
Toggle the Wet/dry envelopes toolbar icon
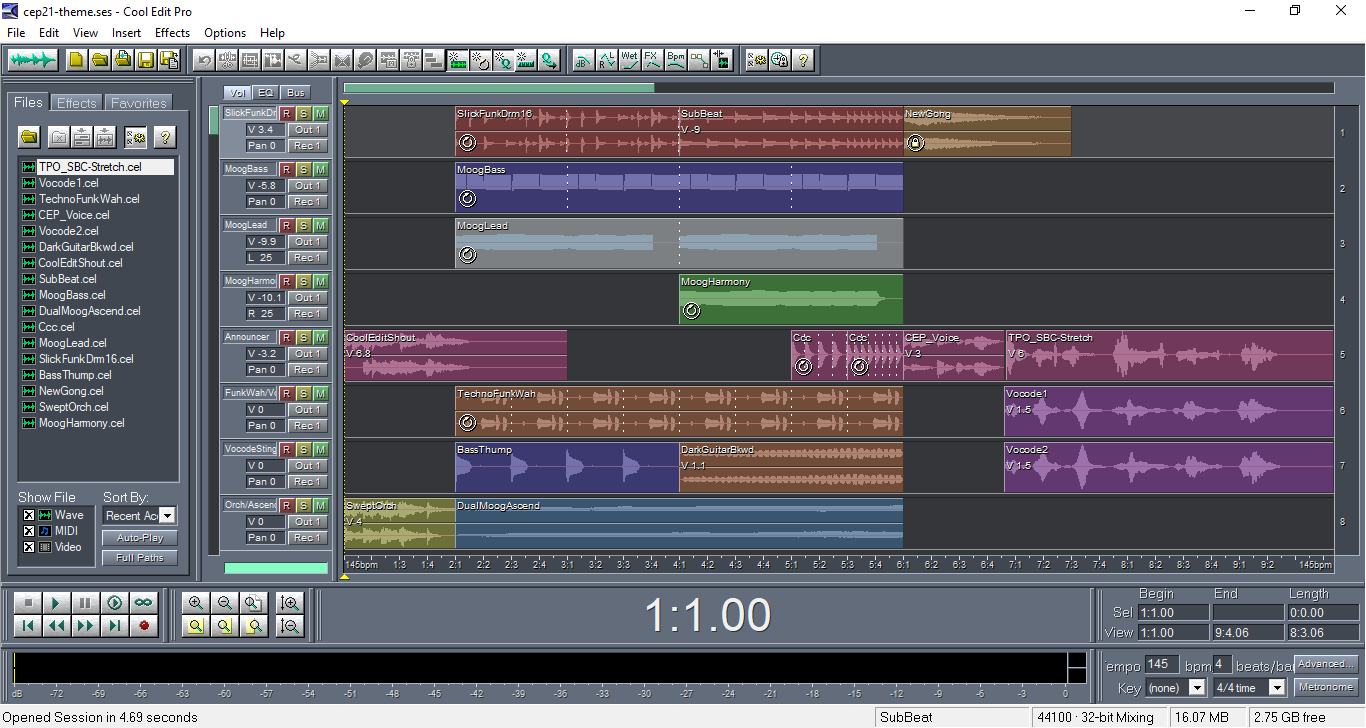click(629, 60)
